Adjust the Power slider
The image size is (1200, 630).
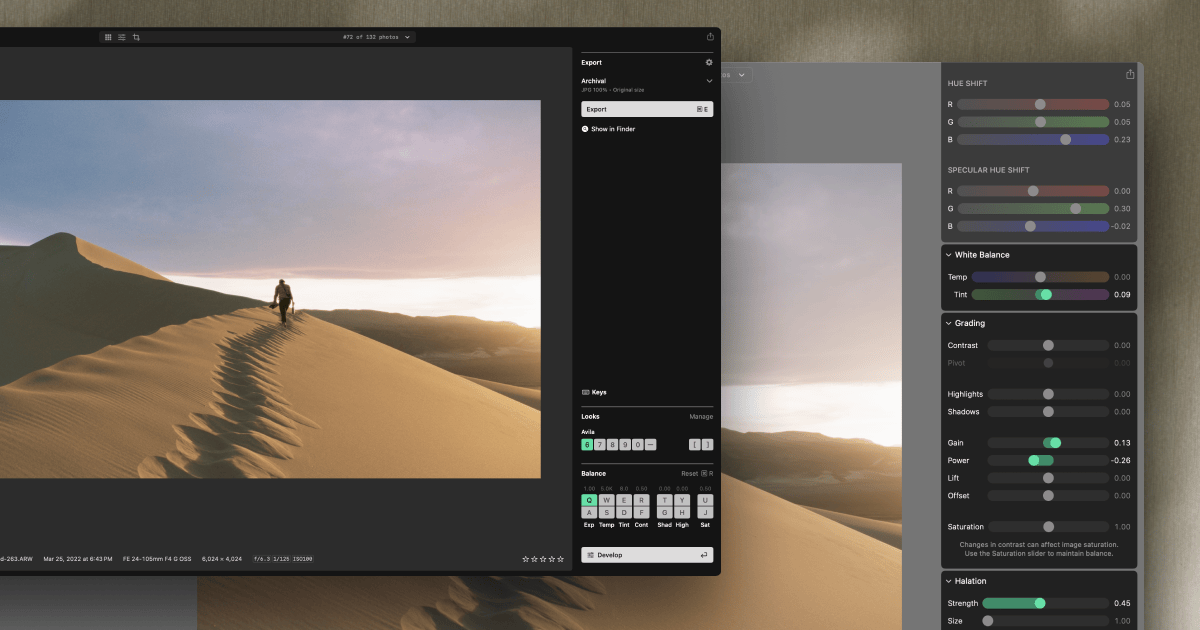(x=1048, y=461)
